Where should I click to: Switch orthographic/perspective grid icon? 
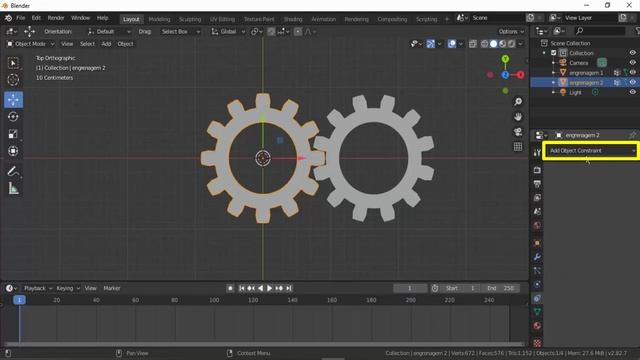pos(518,147)
